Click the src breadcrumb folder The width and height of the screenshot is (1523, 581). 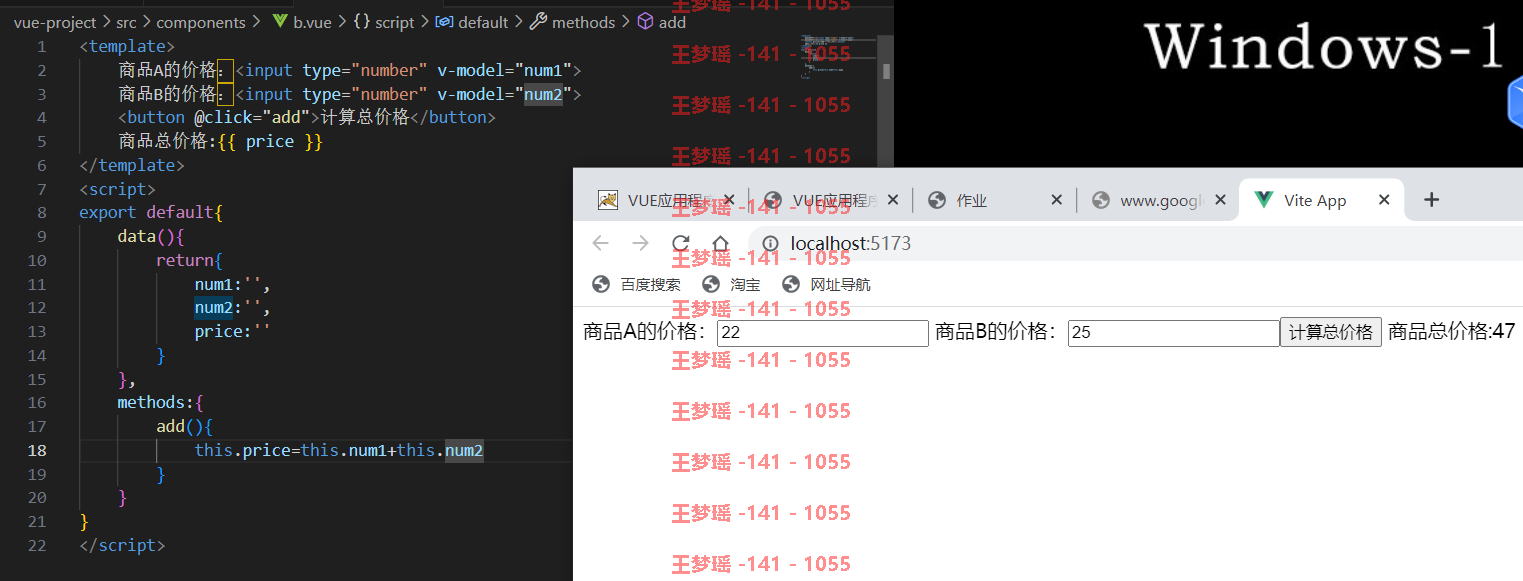tap(126, 22)
